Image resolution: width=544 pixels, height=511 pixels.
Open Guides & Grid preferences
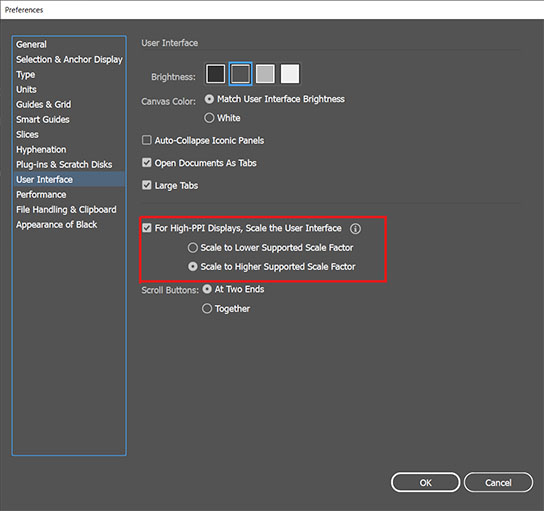click(43, 104)
